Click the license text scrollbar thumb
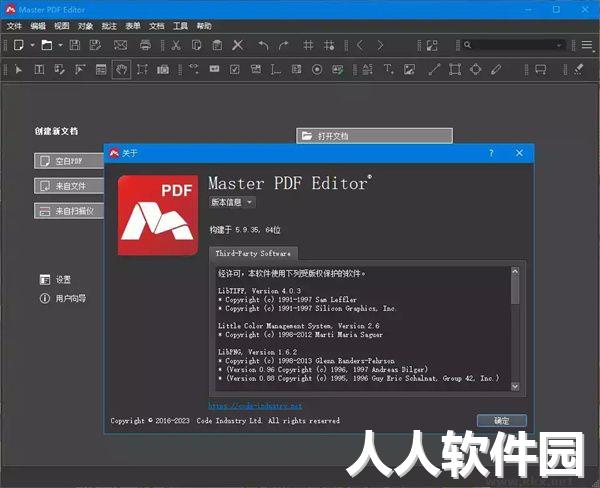 coord(515,290)
